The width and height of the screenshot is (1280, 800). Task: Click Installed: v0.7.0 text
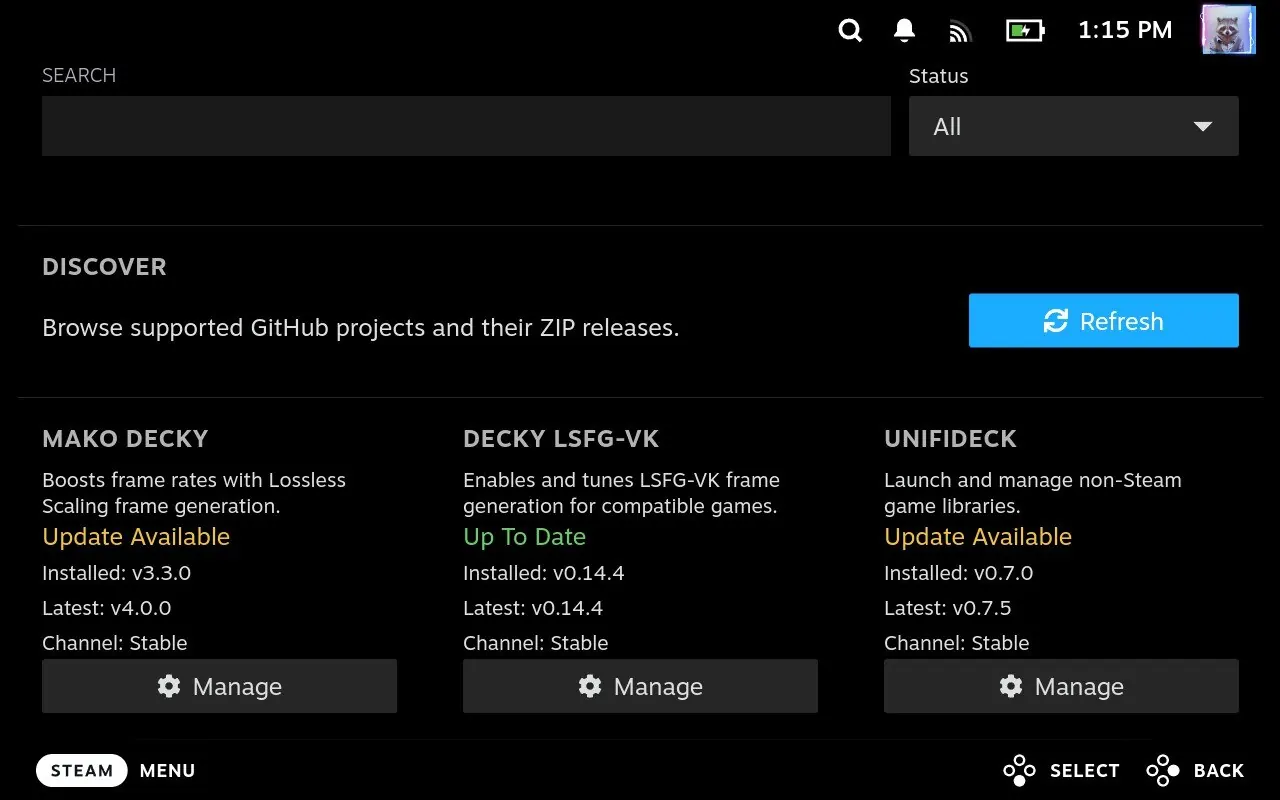click(958, 573)
